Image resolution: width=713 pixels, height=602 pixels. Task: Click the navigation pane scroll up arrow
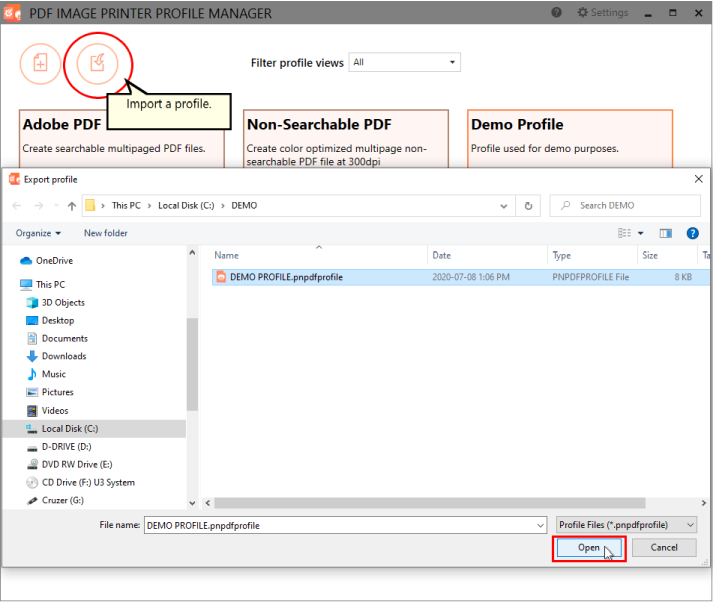point(192,253)
